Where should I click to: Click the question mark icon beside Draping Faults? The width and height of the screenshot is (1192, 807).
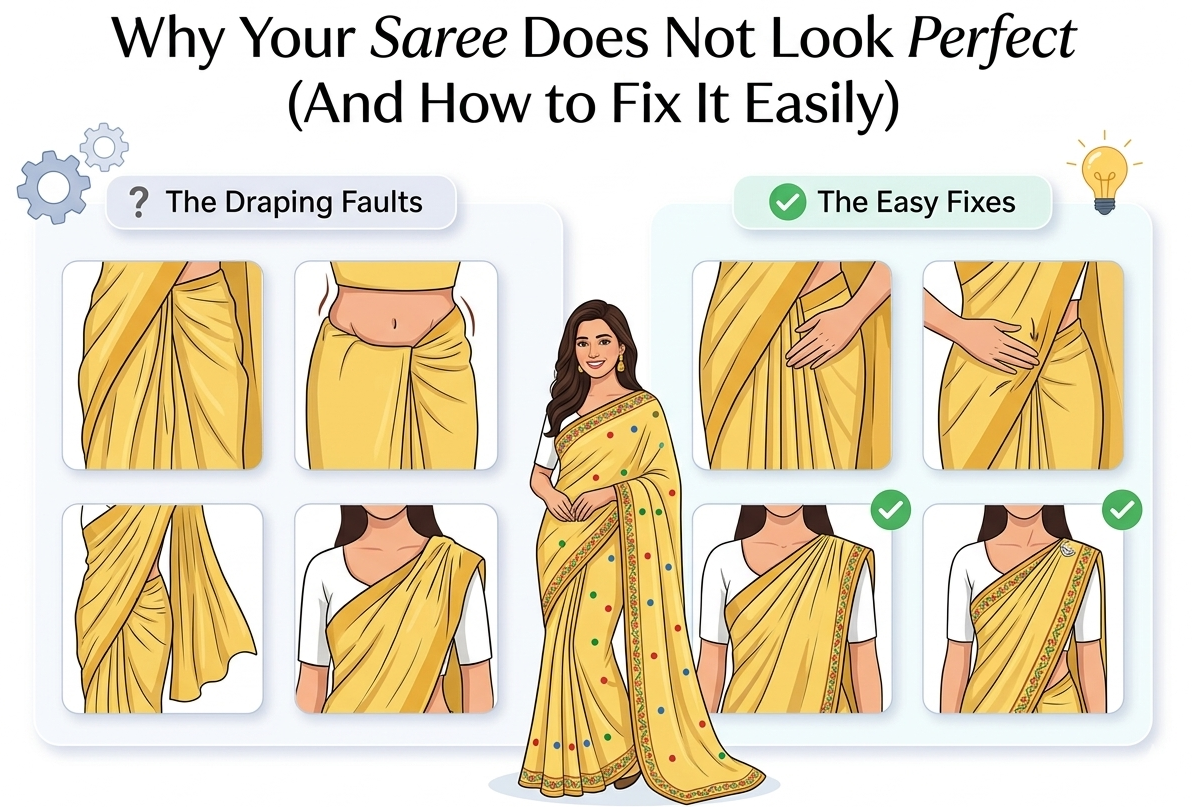pyautogui.click(x=138, y=203)
